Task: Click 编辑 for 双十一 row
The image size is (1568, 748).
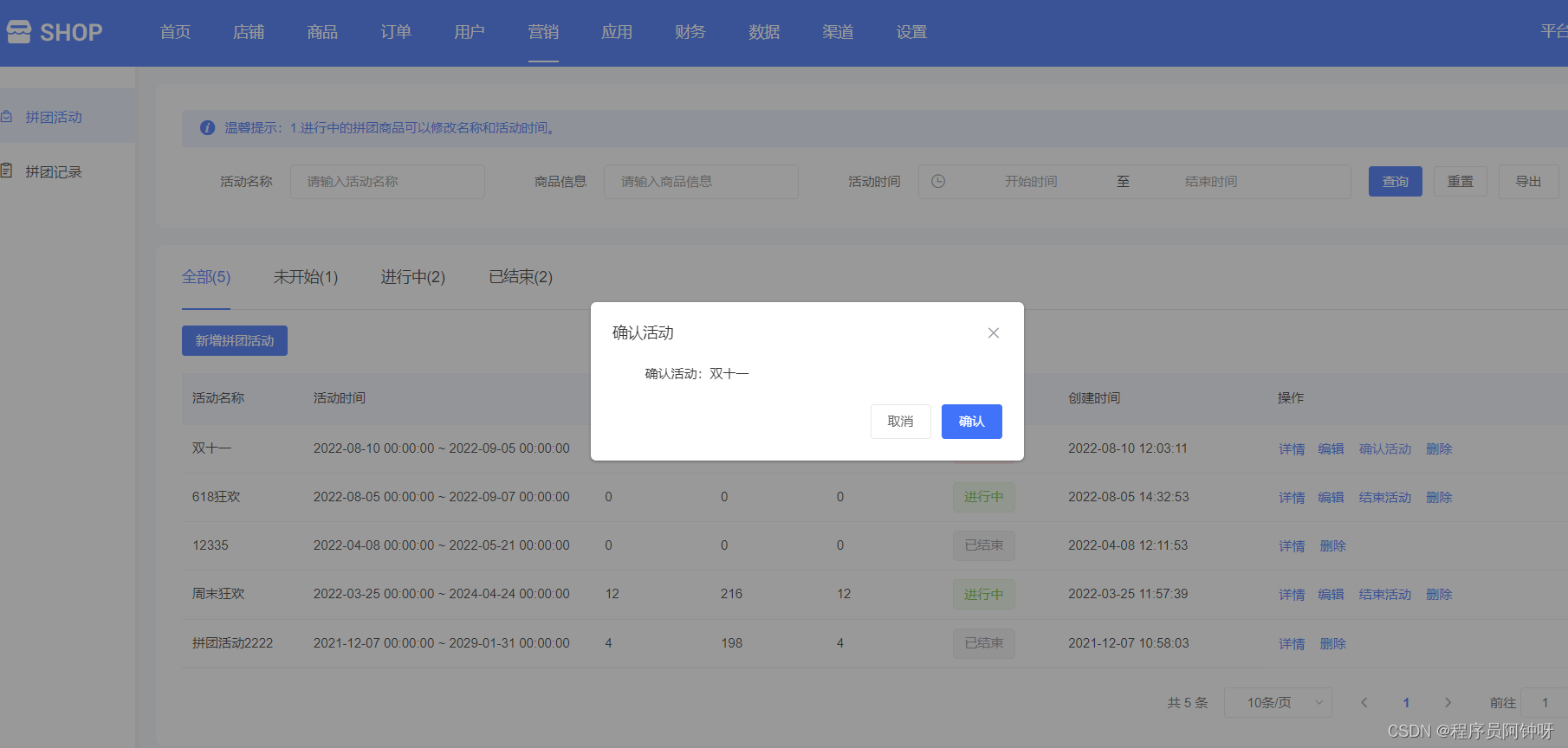Action: pyautogui.click(x=1331, y=449)
